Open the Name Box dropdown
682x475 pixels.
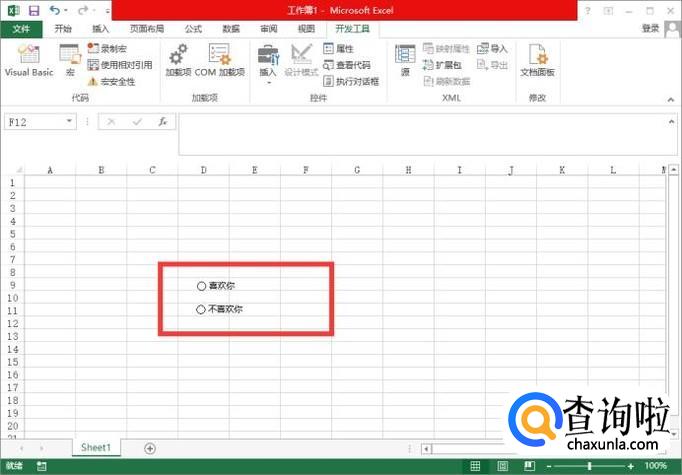point(69,121)
